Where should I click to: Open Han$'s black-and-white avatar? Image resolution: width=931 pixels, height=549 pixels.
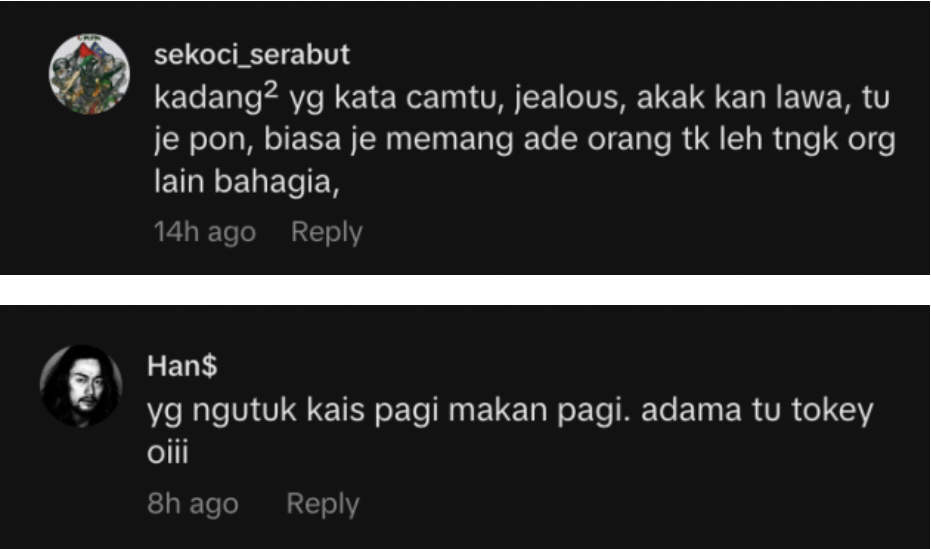pyautogui.click(x=81, y=386)
